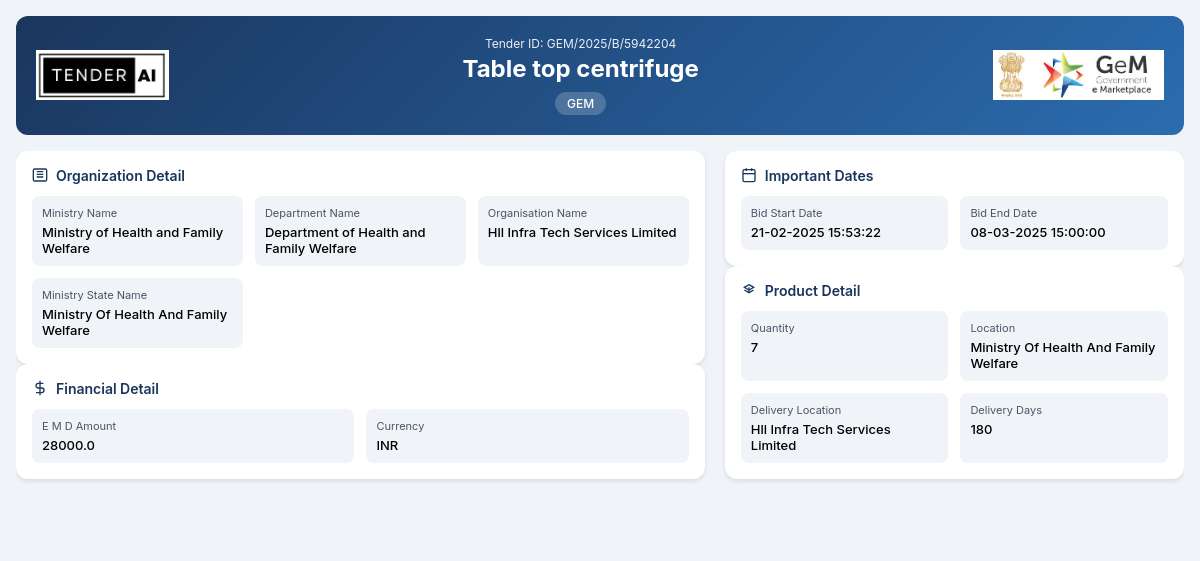
Task: Click the Organization Detail list icon
Action: point(40,175)
